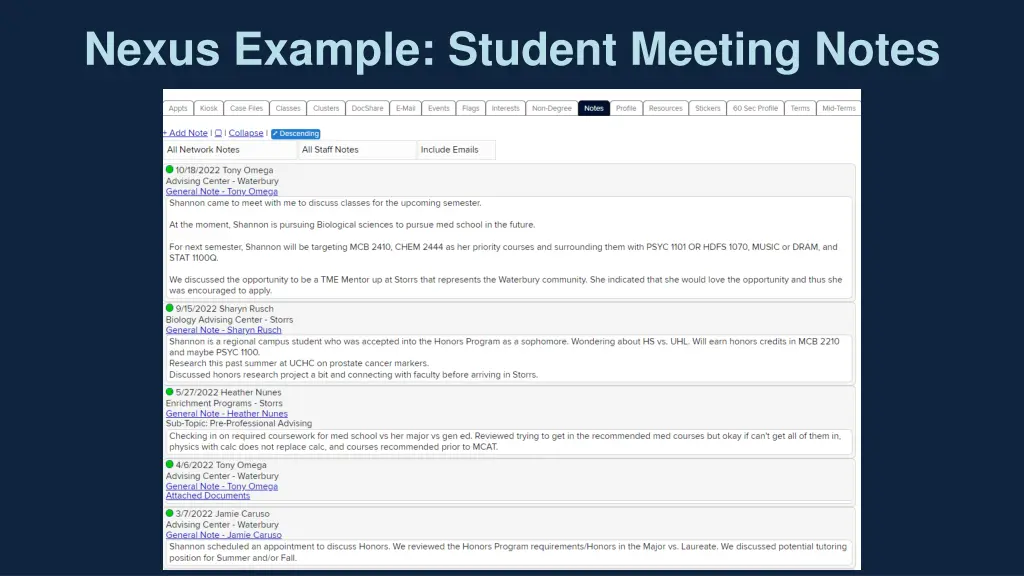
Task: Click the 4/6/2022 Tony Omega header
Action: point(221,465)
